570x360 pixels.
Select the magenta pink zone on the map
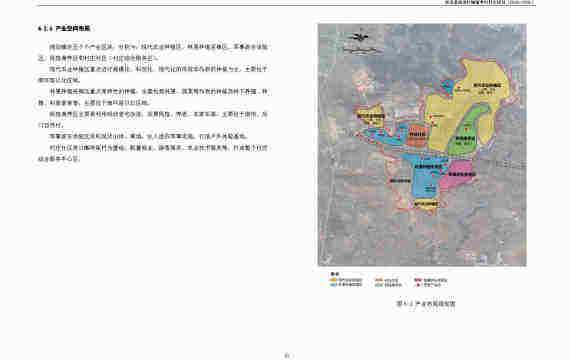coord(457,176)
